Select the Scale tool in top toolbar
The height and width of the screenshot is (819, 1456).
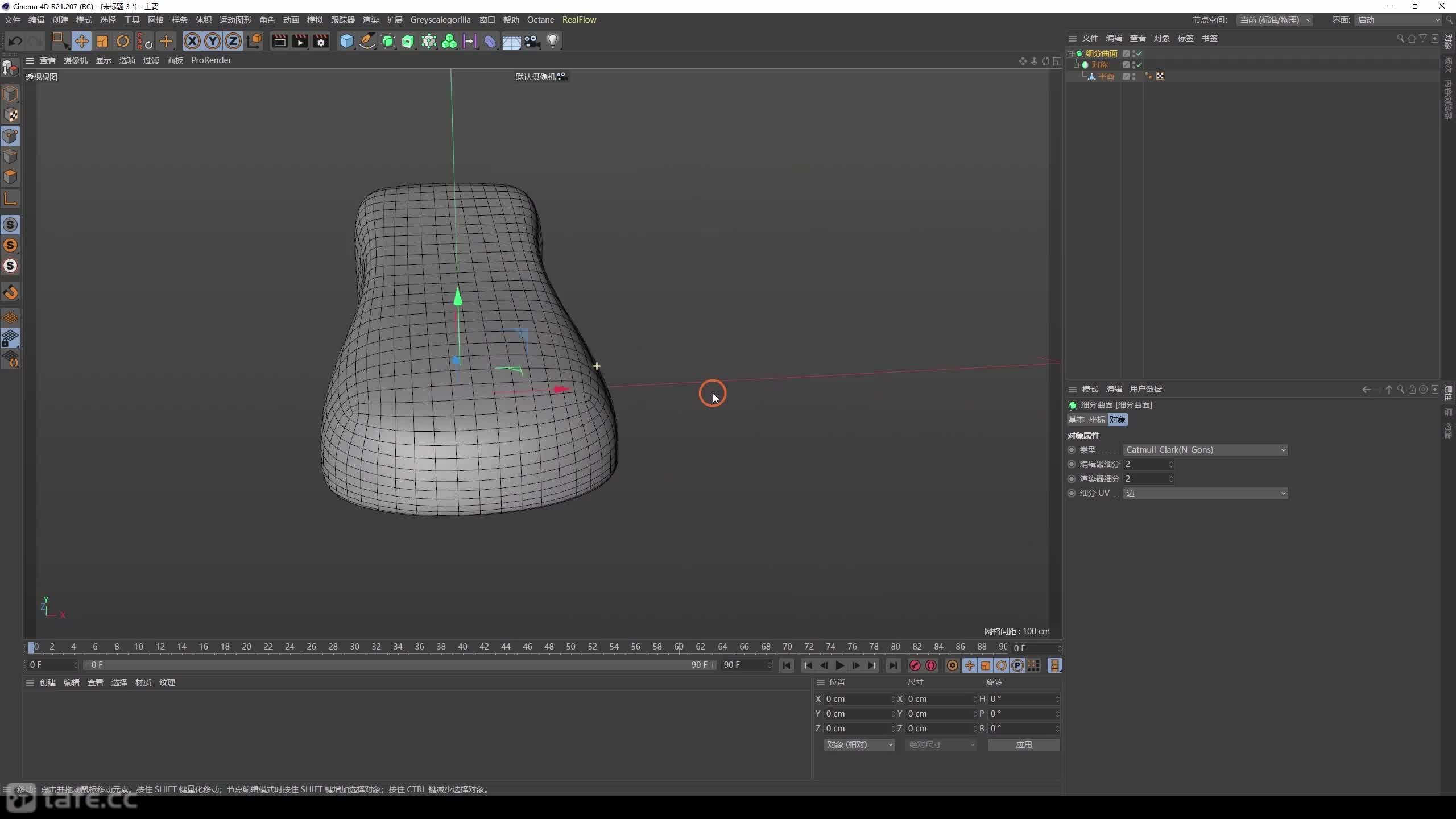tap(102, 41)
